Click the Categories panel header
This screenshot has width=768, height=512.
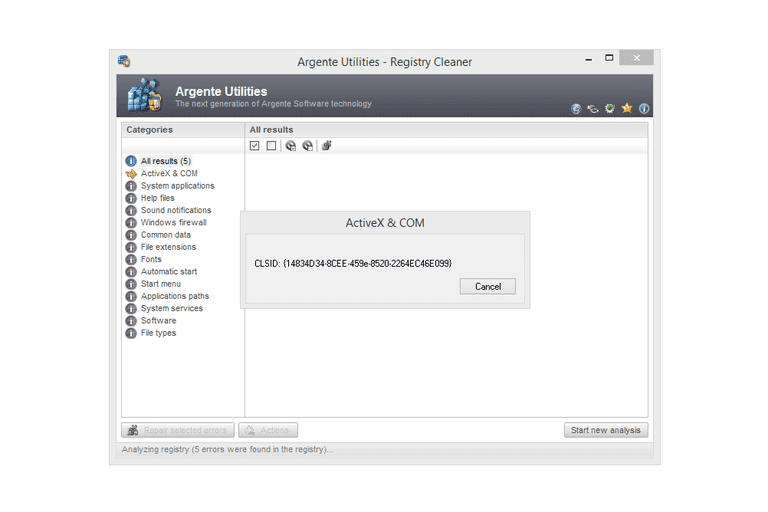click(x=183, y=130)
